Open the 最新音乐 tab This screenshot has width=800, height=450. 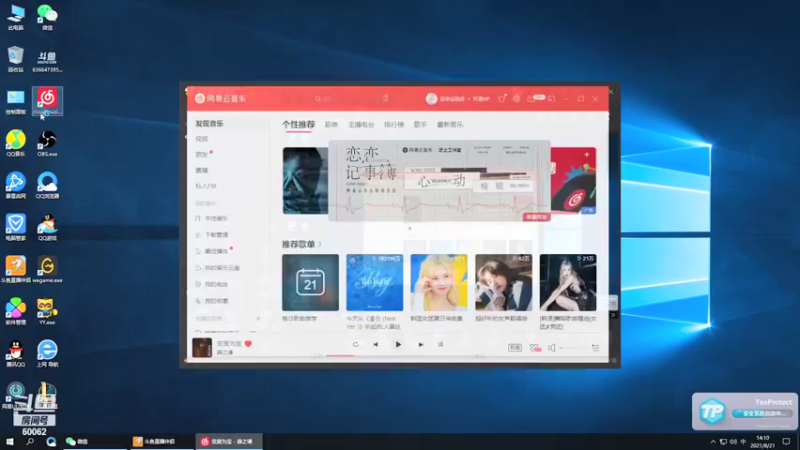click(x=450, y=124)
